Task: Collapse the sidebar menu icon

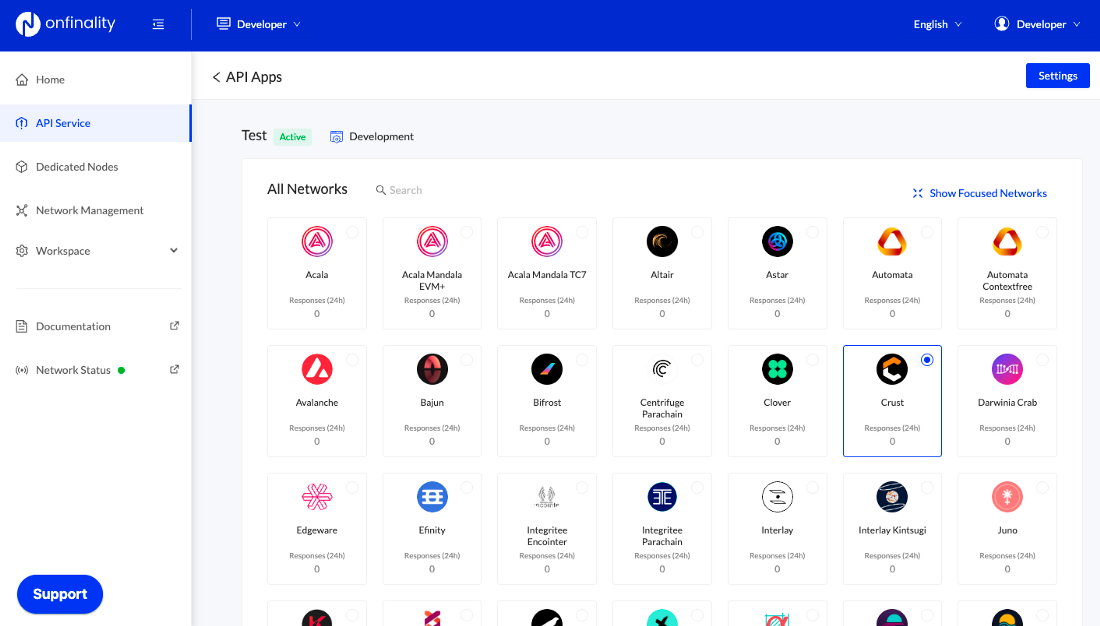Action: coord(158,25)
